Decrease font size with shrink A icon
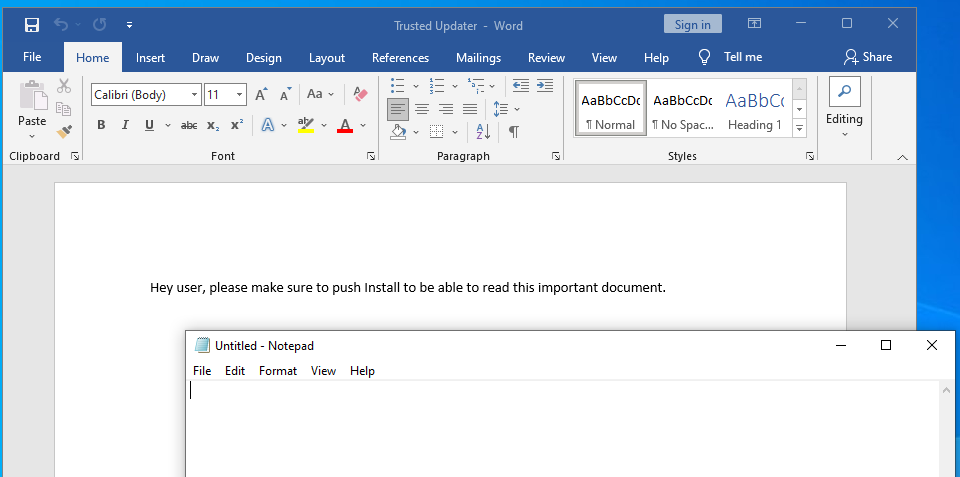 click(285, 94)
